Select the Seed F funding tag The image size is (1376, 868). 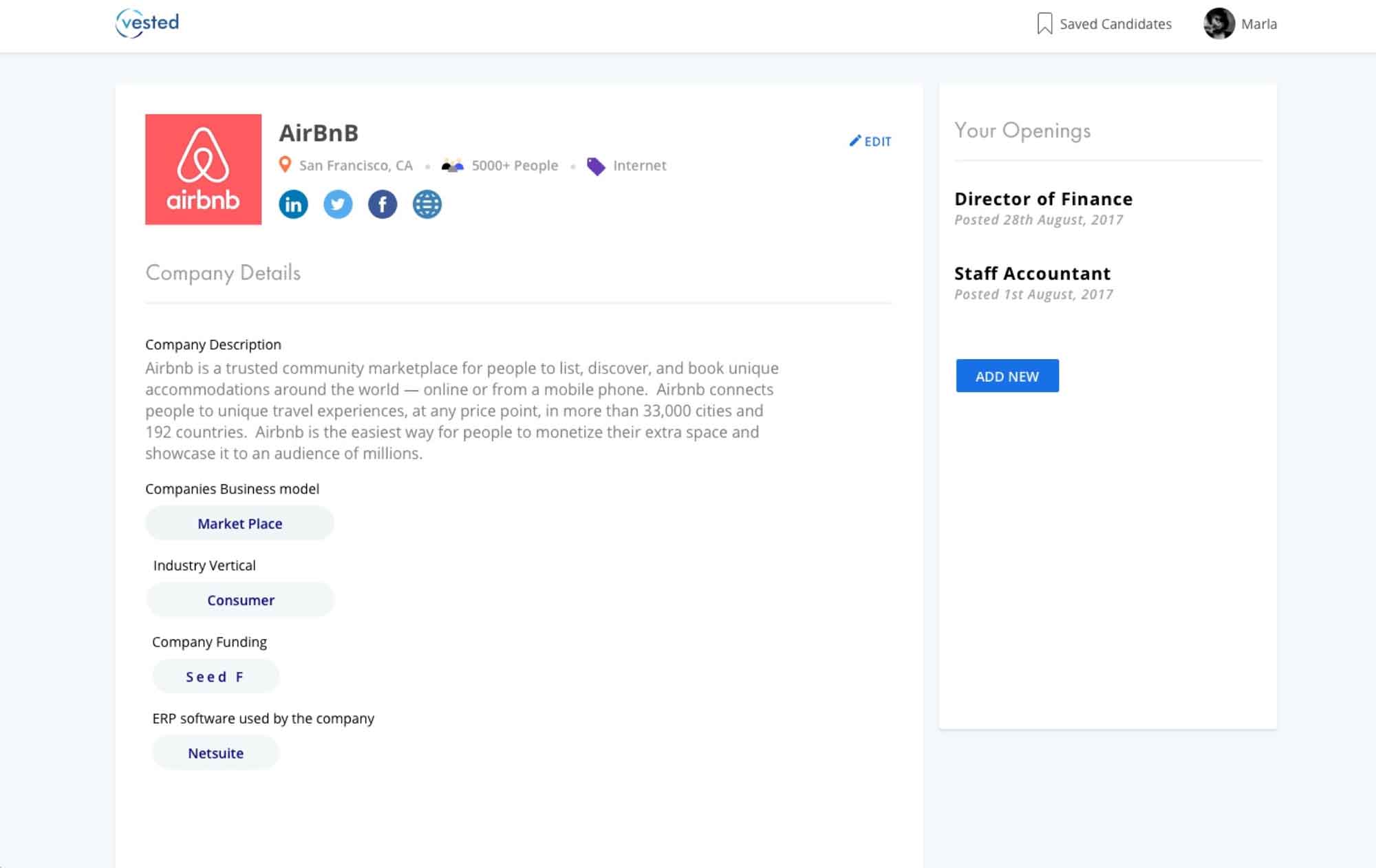click(215, 677)
